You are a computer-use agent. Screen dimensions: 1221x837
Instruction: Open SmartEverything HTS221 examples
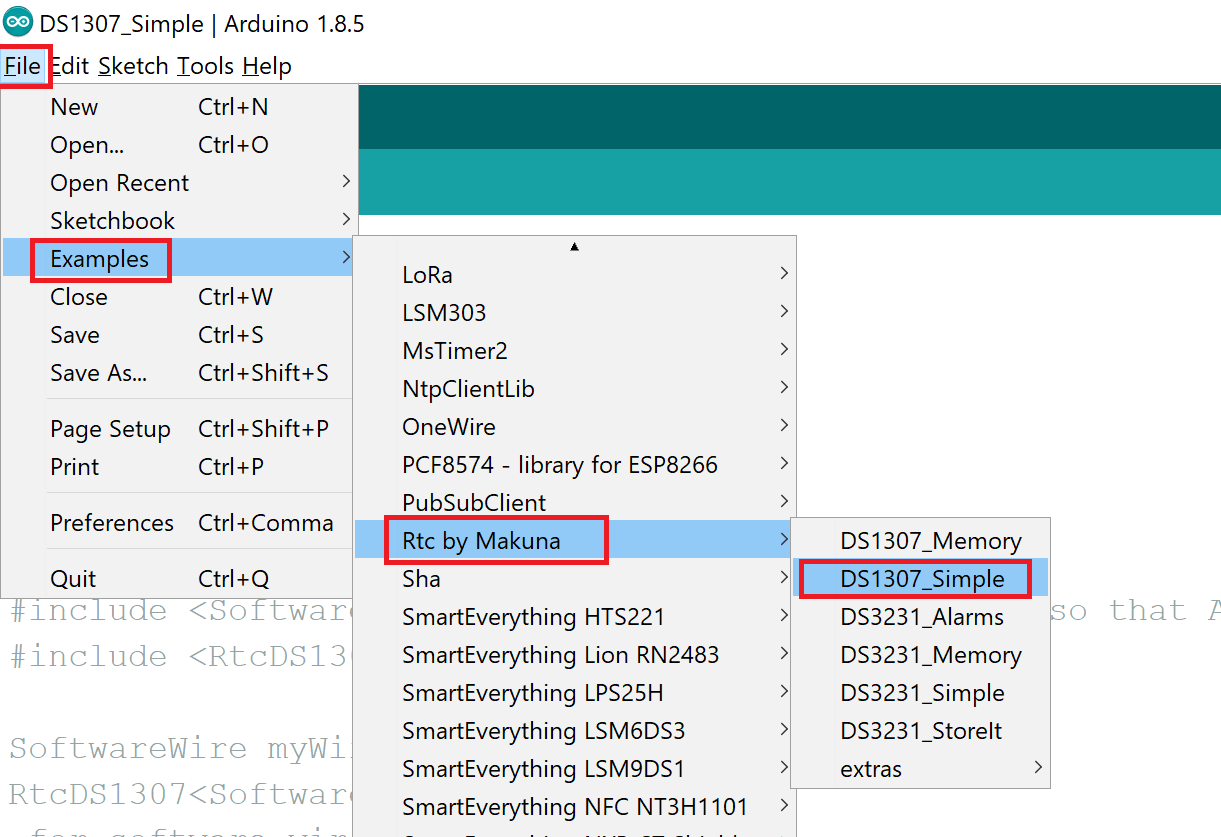click(x=575, y=617)
